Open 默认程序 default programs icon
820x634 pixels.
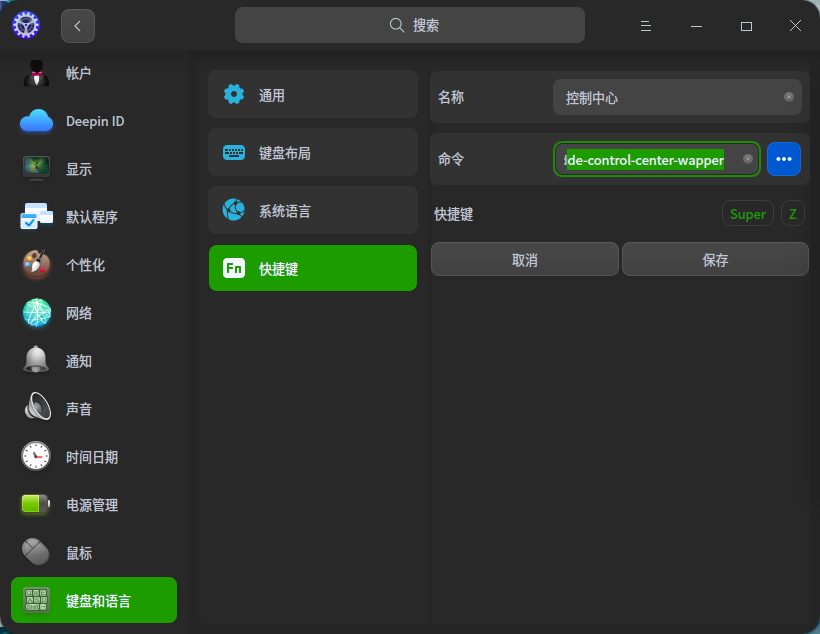pyautogui.click(x=36, y=217)
